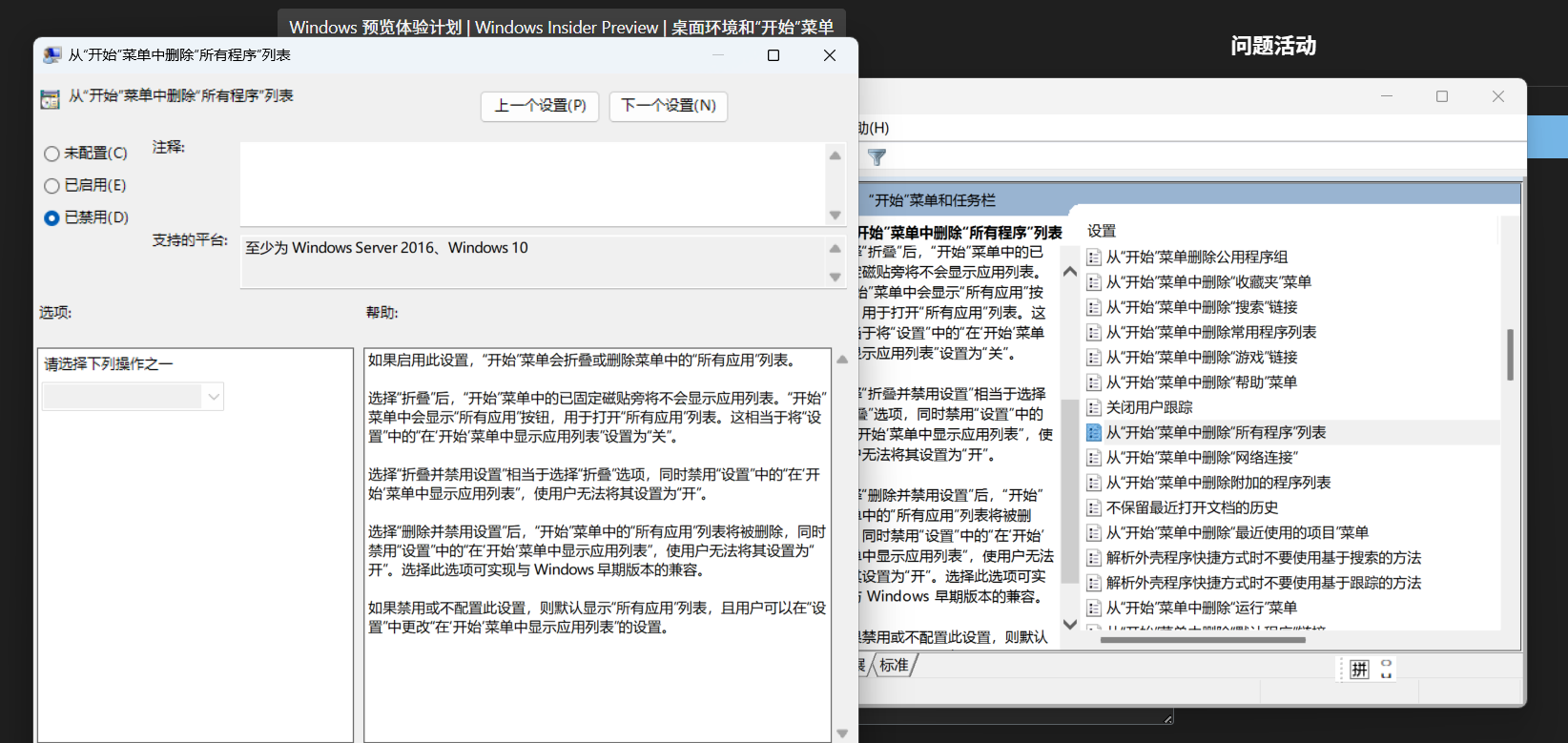Select policy text 从"开始"菜单中删除"帮助"菜单
Screen dimensions: 1568x743
pos(1202,382)
